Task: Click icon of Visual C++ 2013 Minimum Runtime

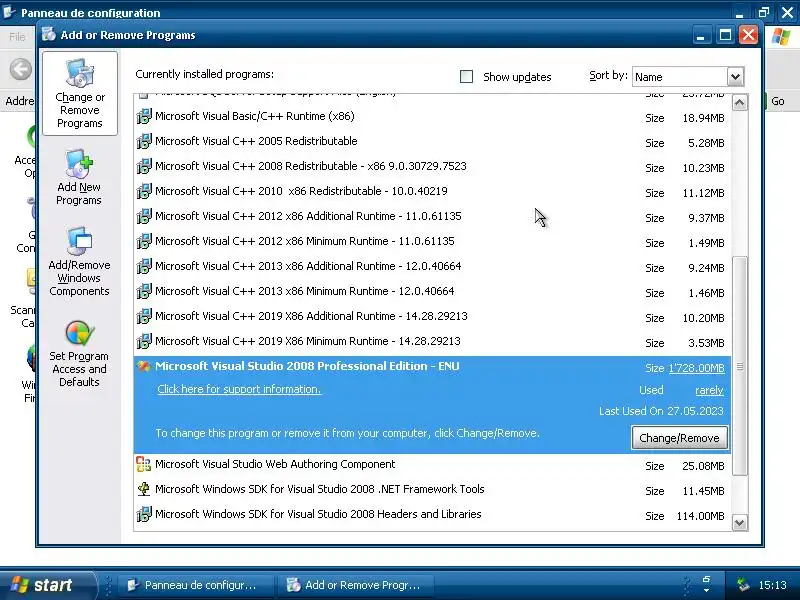Action: click(x=144, y=291)
